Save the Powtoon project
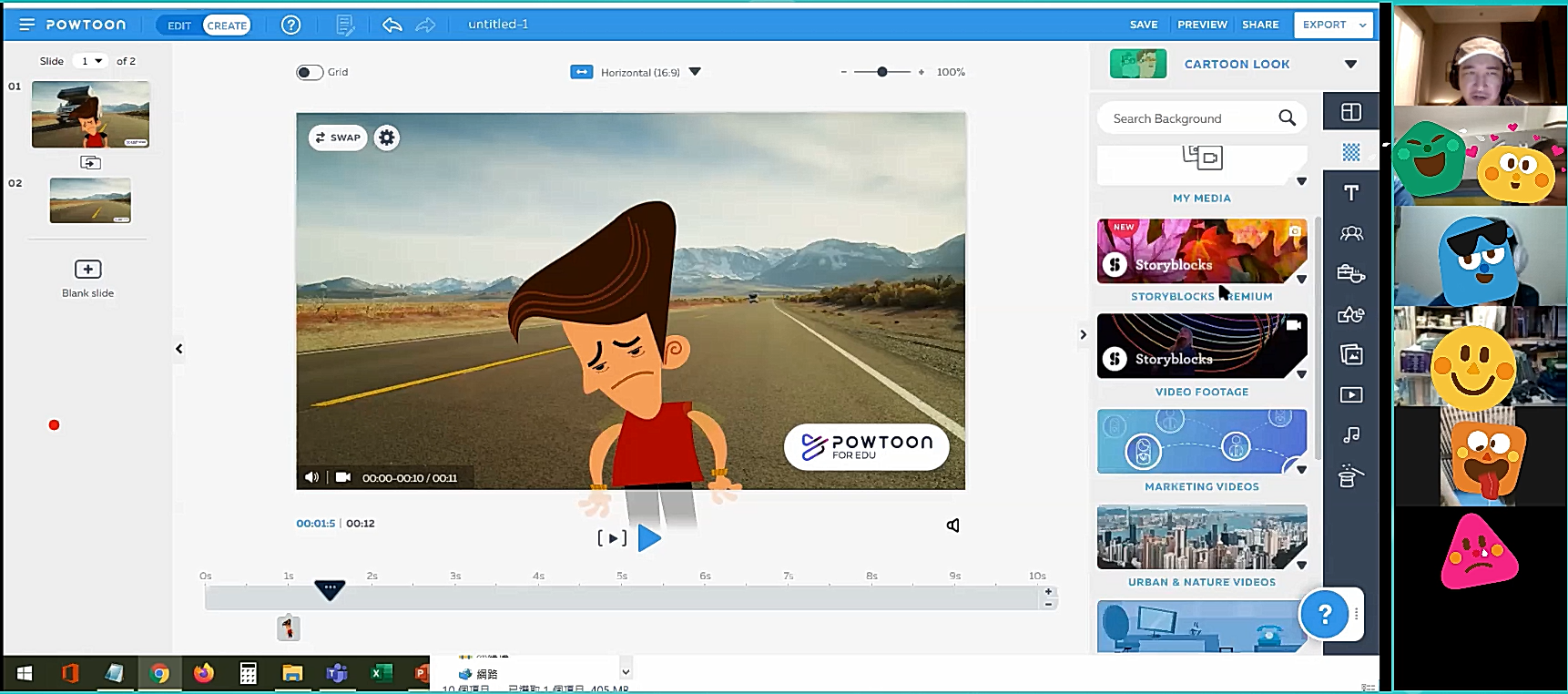The image size is (1568, 694). (x=1144, y=25)
